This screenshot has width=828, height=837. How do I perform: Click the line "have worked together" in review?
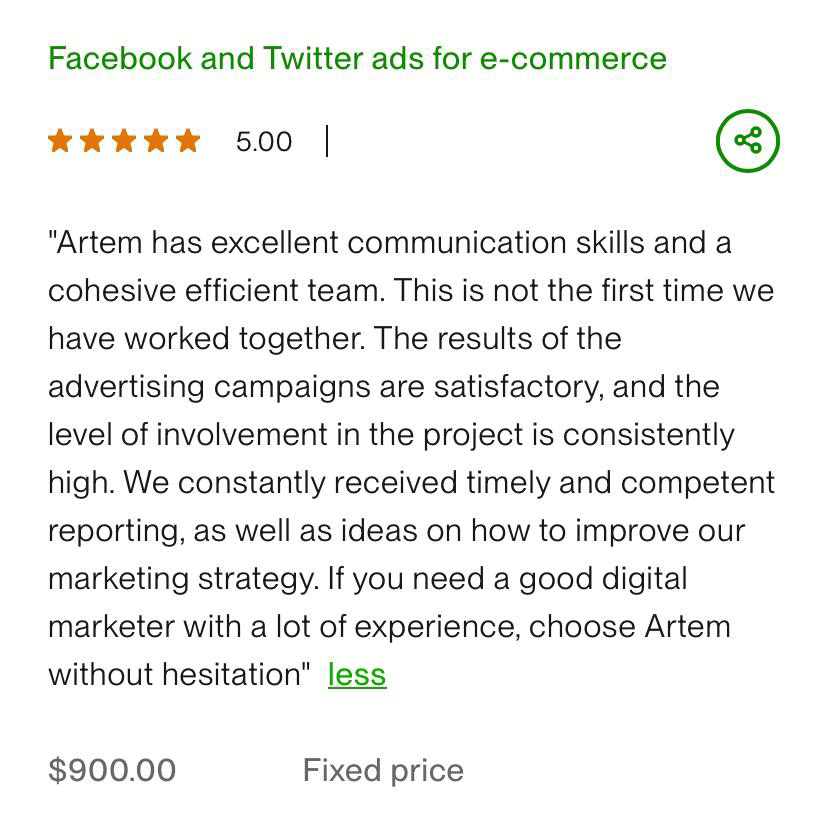click(334, 339)
